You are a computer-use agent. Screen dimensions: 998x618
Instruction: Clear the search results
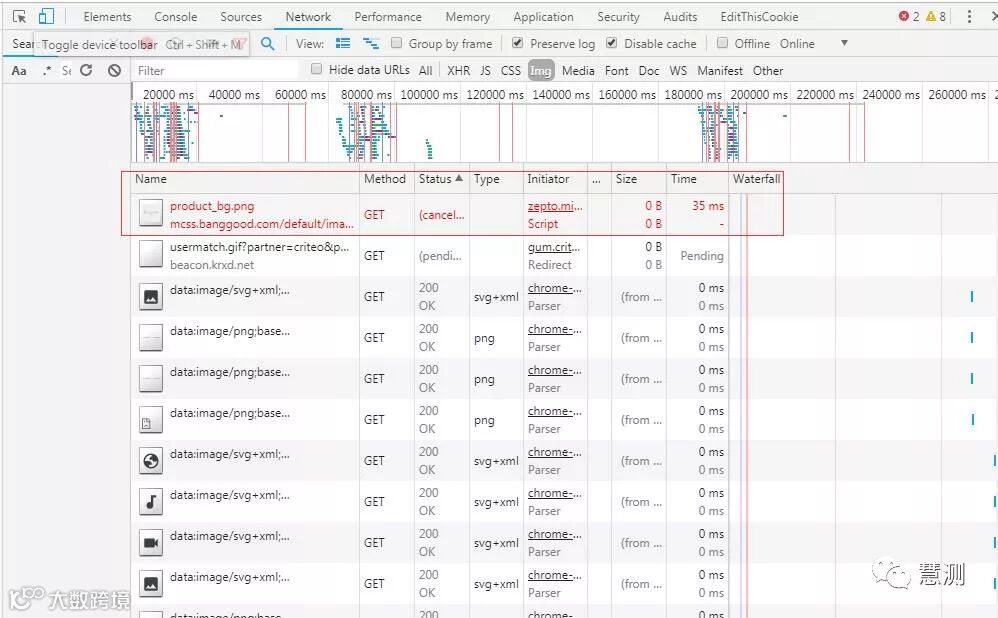[114, 70]
